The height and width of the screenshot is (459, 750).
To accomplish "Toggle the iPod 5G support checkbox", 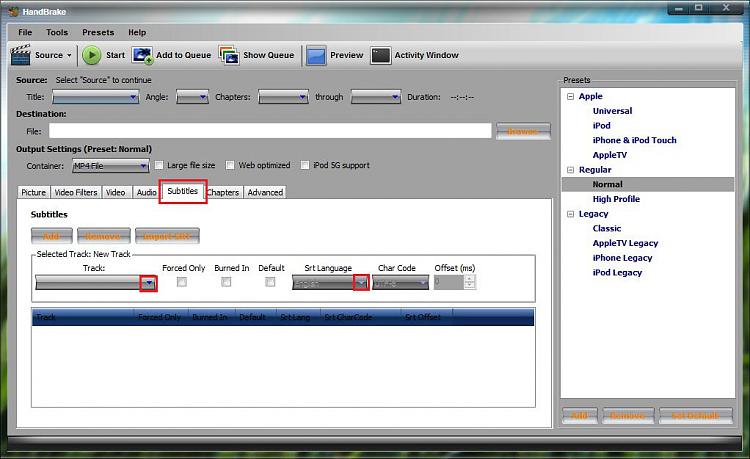I will click(x=305, y=165).
